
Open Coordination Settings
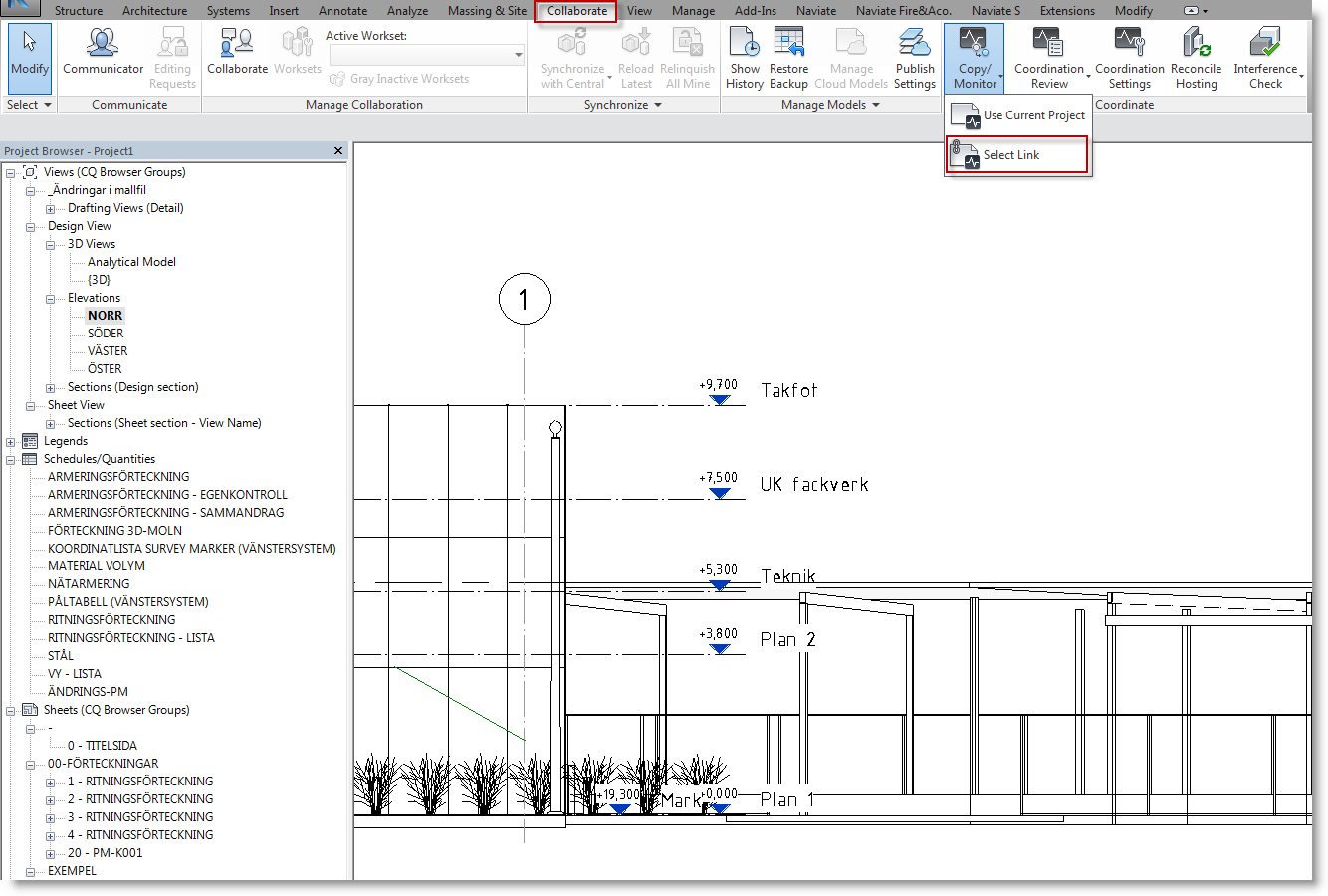[1129, 57]
